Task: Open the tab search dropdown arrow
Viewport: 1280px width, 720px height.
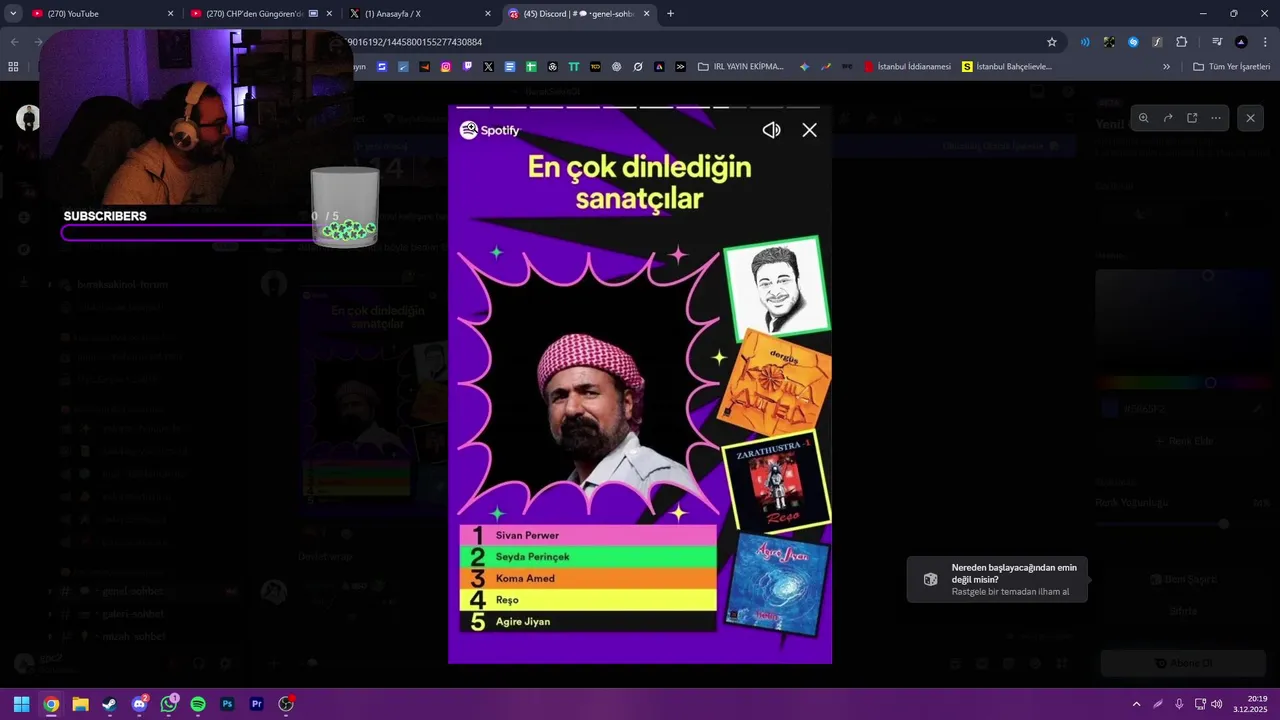Action: [13, 14]
